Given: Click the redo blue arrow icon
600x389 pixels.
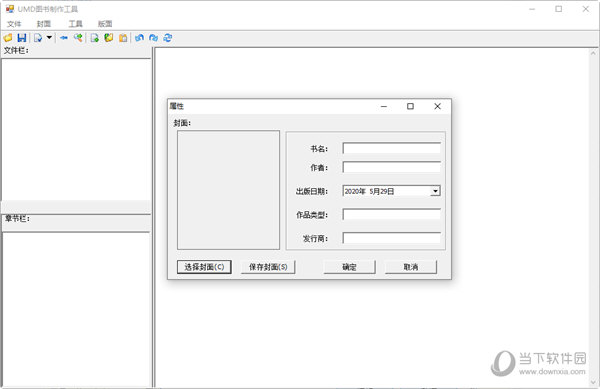Looking at the screenshot, I should (x=153, y=37).
